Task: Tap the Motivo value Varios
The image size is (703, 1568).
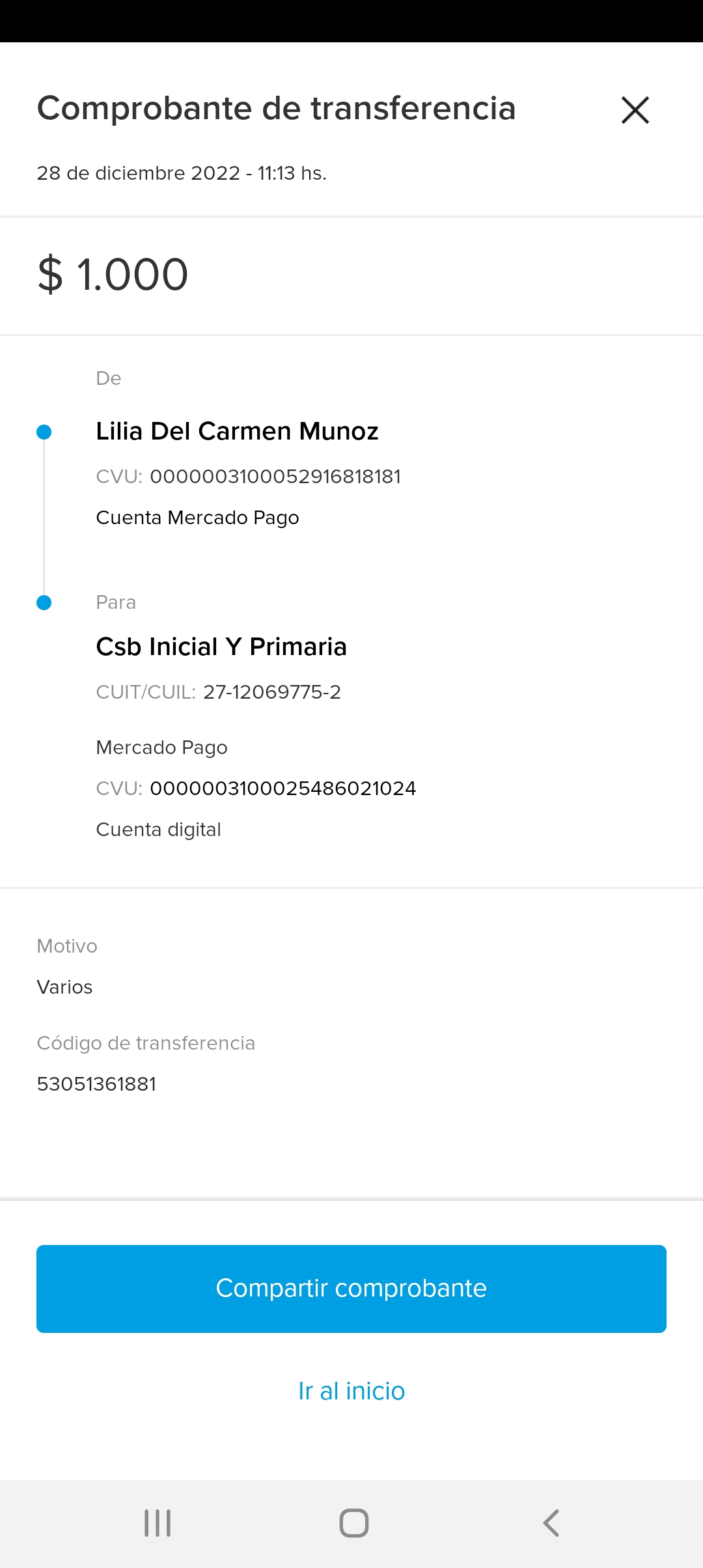Action: click(x=64, y=987)
